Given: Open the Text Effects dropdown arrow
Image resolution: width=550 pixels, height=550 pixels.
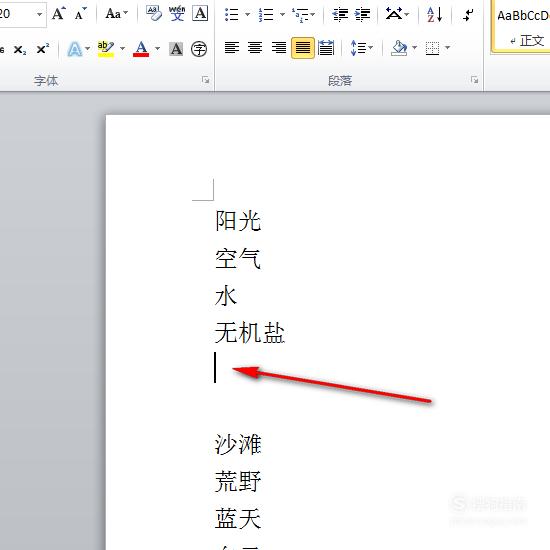Looking at the screenshot, I should point(88,48).
